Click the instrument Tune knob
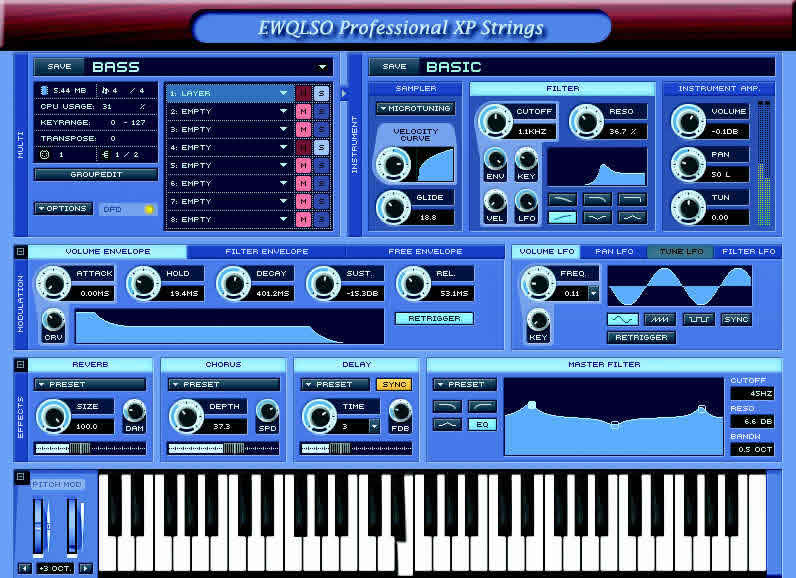 pyautogui.click(x=688, y=207)
